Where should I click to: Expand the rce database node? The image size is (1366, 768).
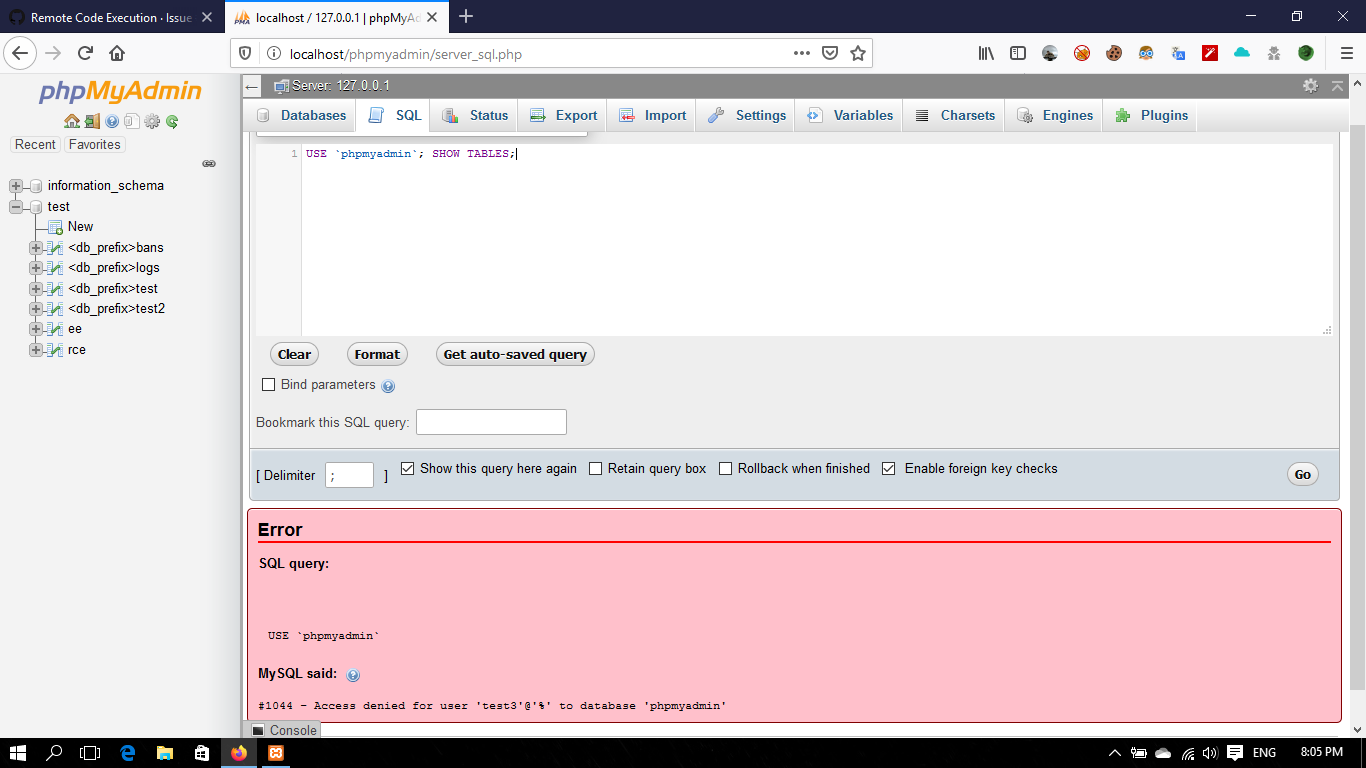[35, 349]
